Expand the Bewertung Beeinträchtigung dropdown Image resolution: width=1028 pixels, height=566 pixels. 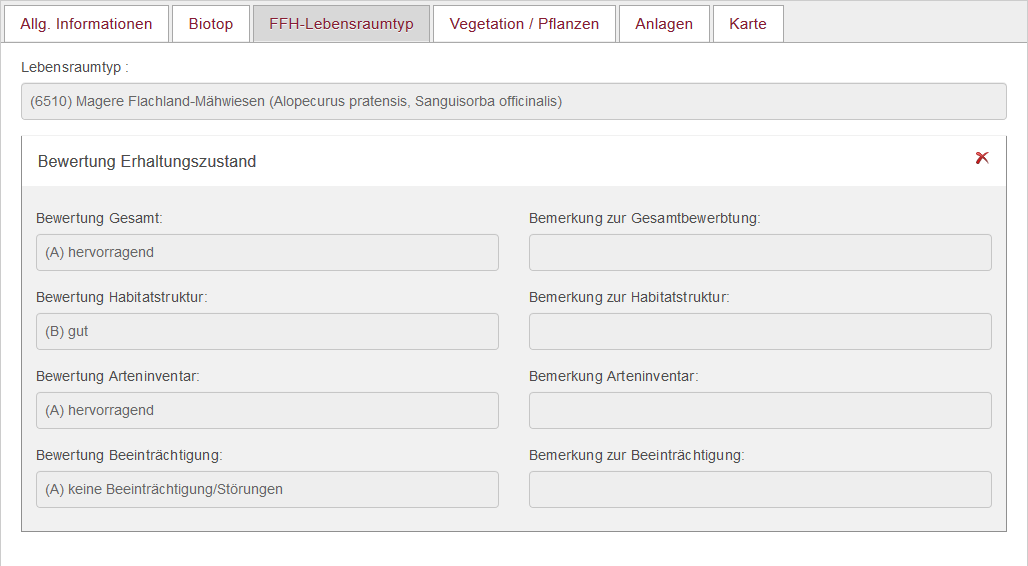(x=267, y=489)
